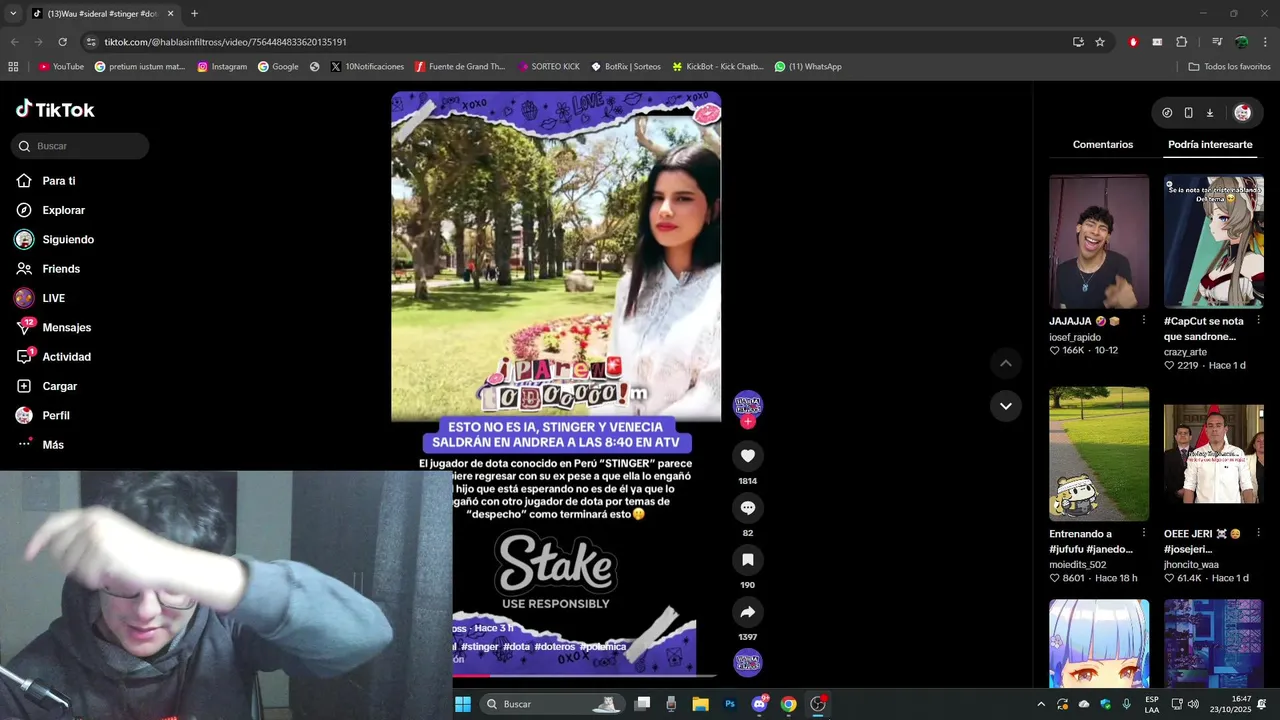The width and height of the screenshot is (1280, 720).
Task: Open the Chrome media control icon
Action: 1217,42
